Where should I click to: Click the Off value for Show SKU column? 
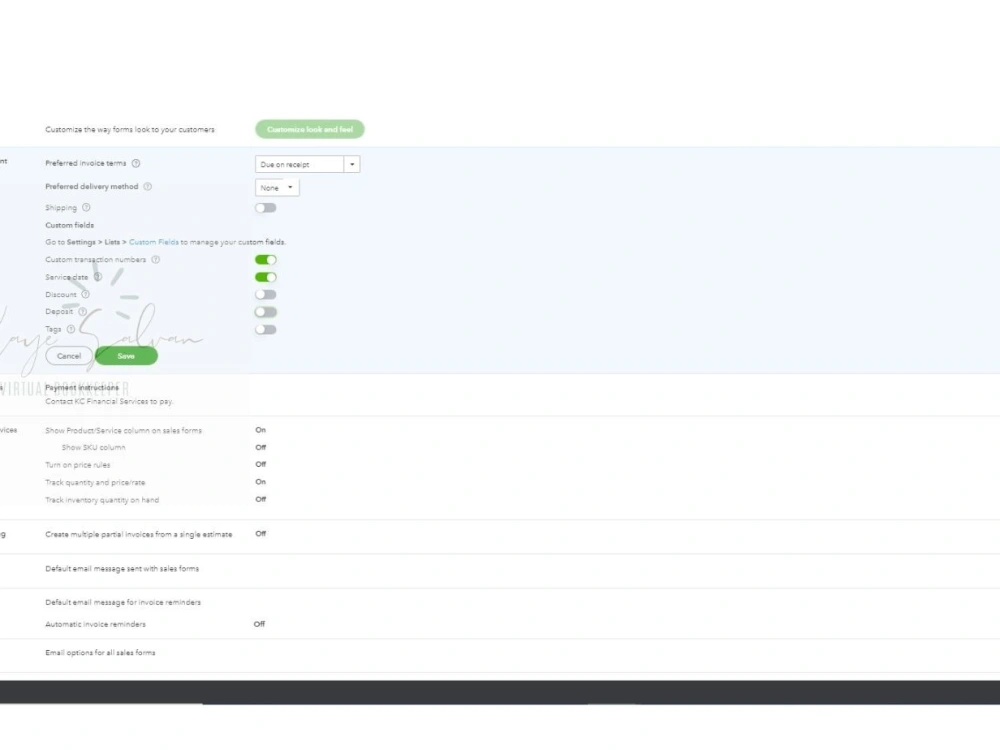pos(260,448)
